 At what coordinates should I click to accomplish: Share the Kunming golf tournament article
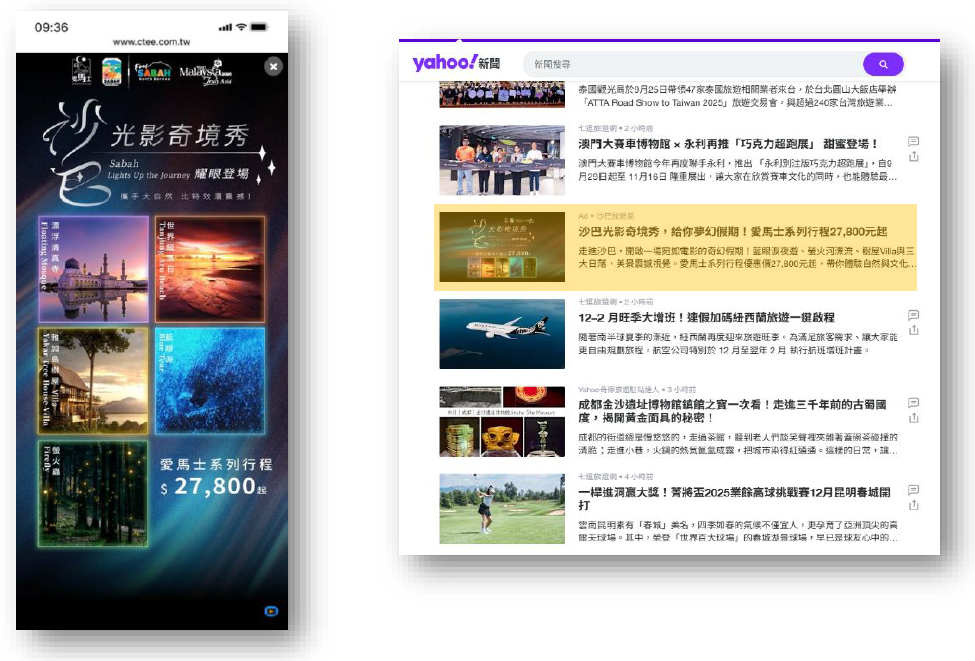pyautogui.click(x=913, y=505)
